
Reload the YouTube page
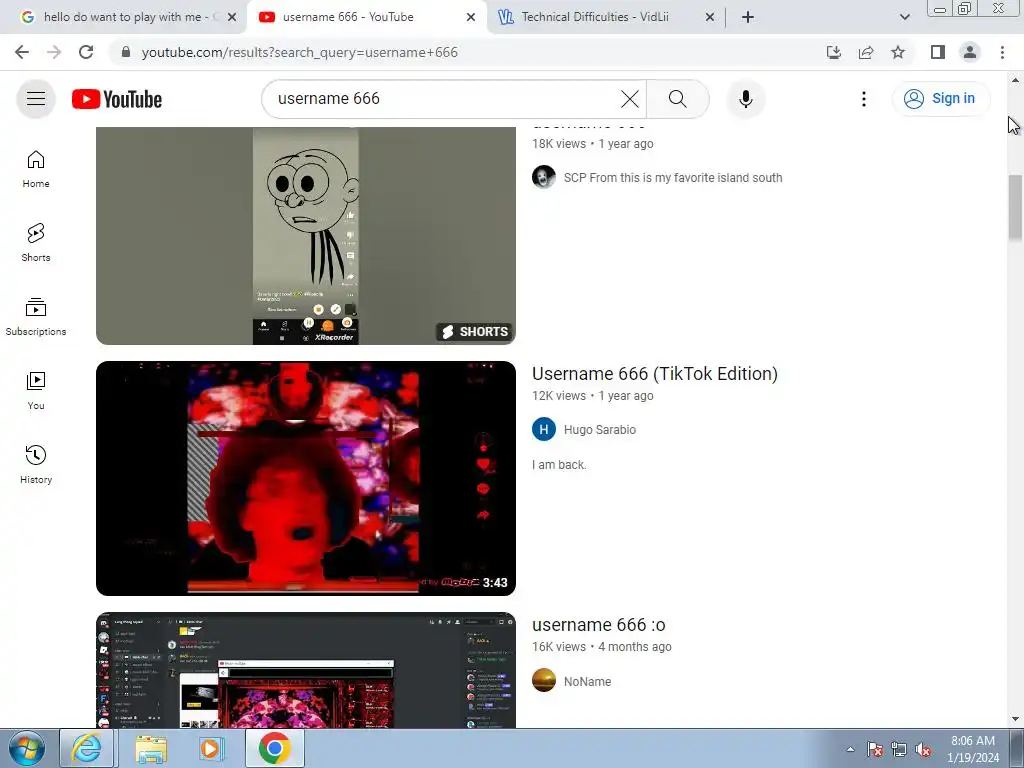86,52
